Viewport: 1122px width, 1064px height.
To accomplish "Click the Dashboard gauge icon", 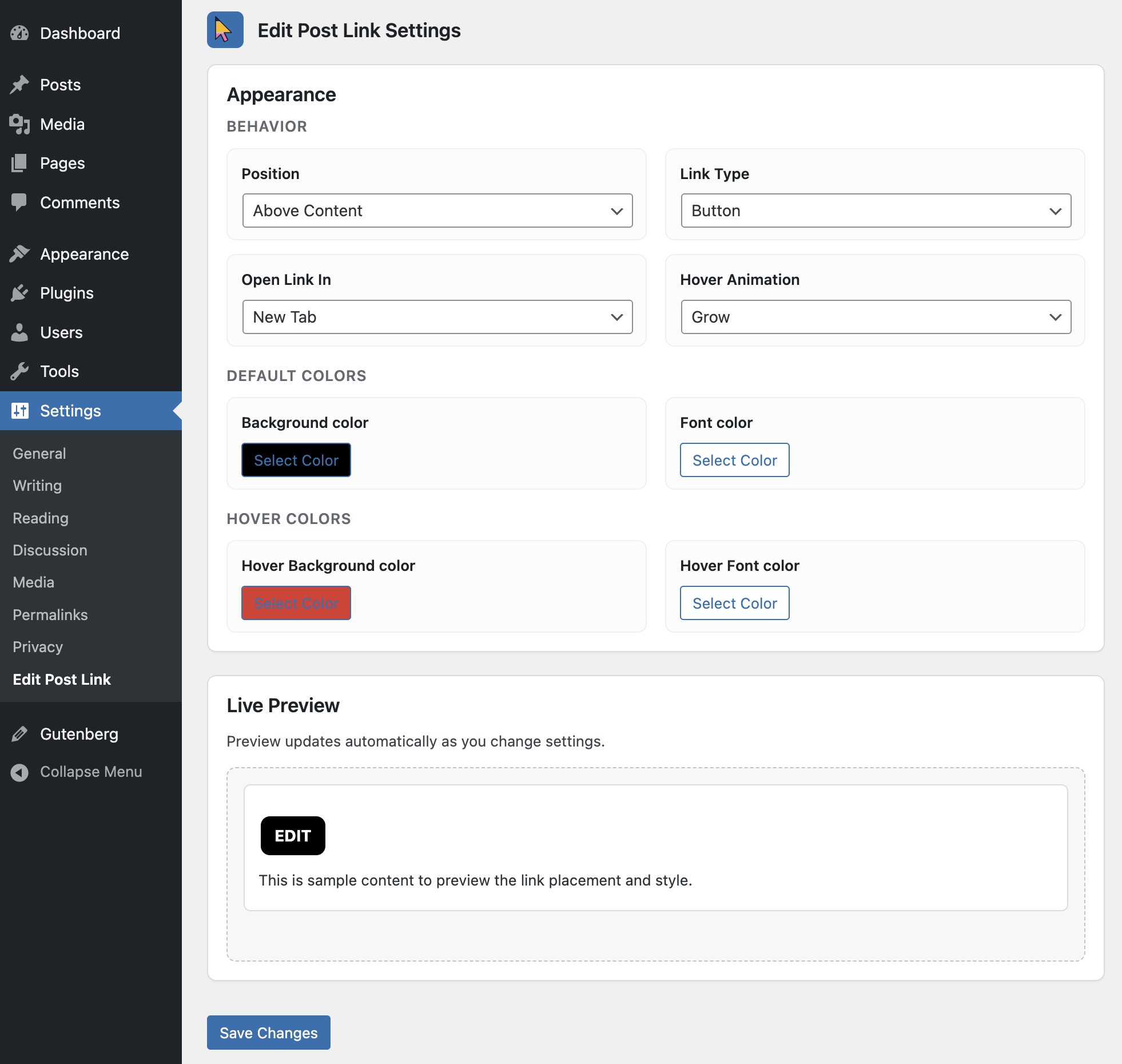I will click(x=19, y=33).
